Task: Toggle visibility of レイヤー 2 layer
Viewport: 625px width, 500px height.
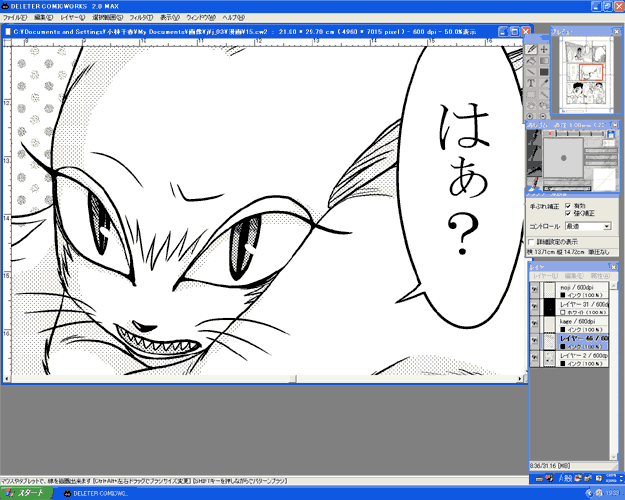Action: click(x=534, y=358)
